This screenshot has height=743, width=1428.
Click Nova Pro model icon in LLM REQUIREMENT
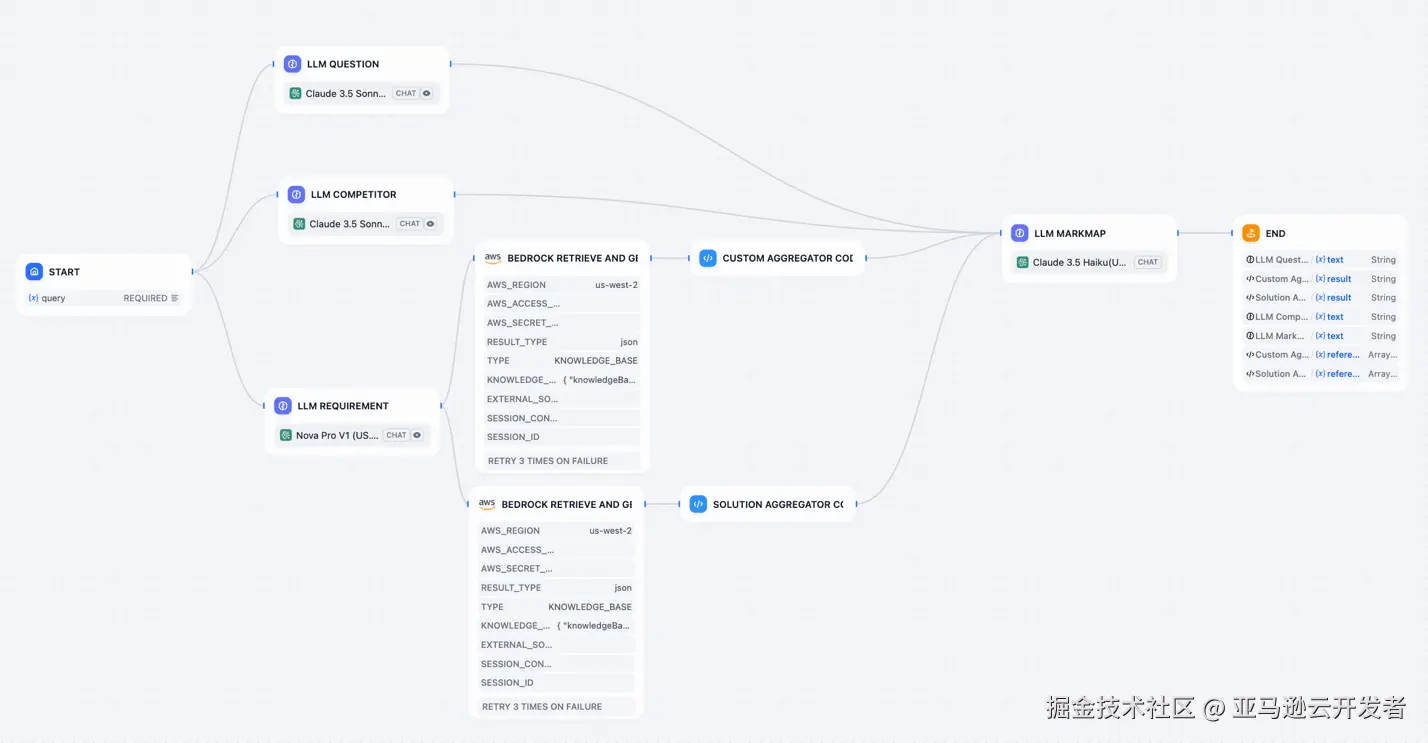pyautogui.click(x=286, y=435)
